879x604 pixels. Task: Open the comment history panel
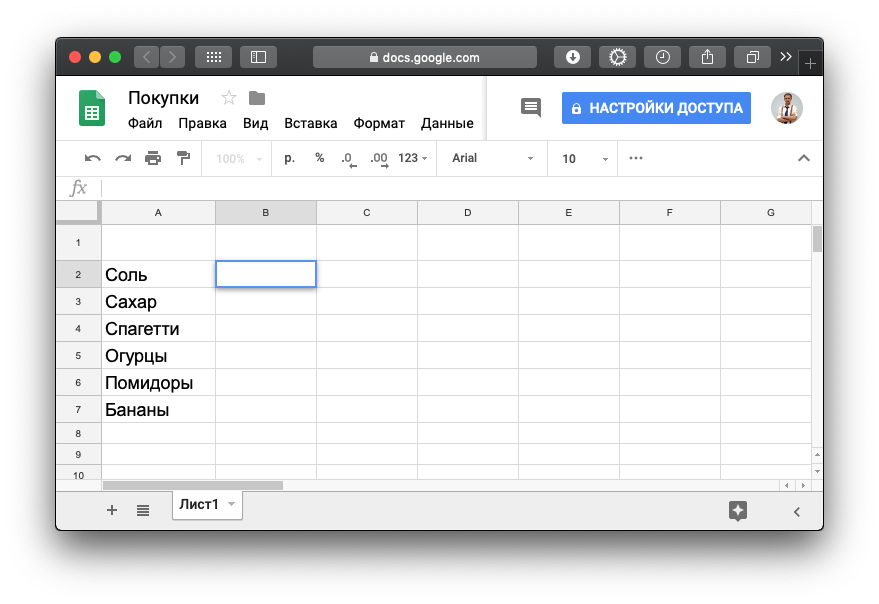(x=530, y=107)
